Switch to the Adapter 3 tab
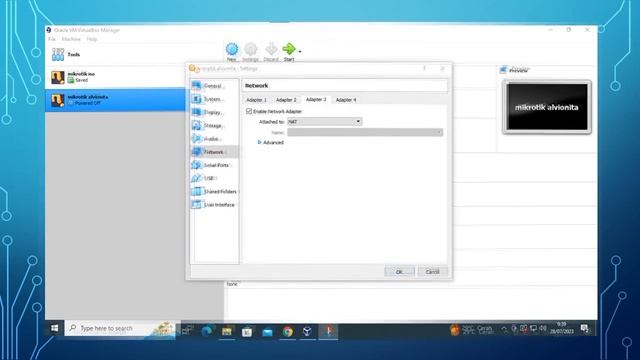 (x=316, y=99)
